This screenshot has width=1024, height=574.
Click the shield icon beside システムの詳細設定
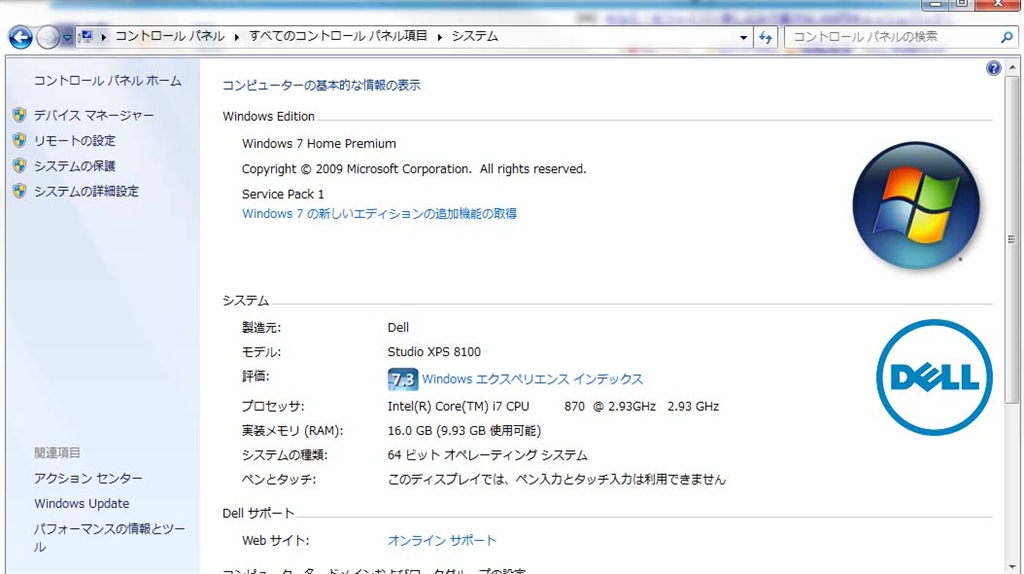20,191
